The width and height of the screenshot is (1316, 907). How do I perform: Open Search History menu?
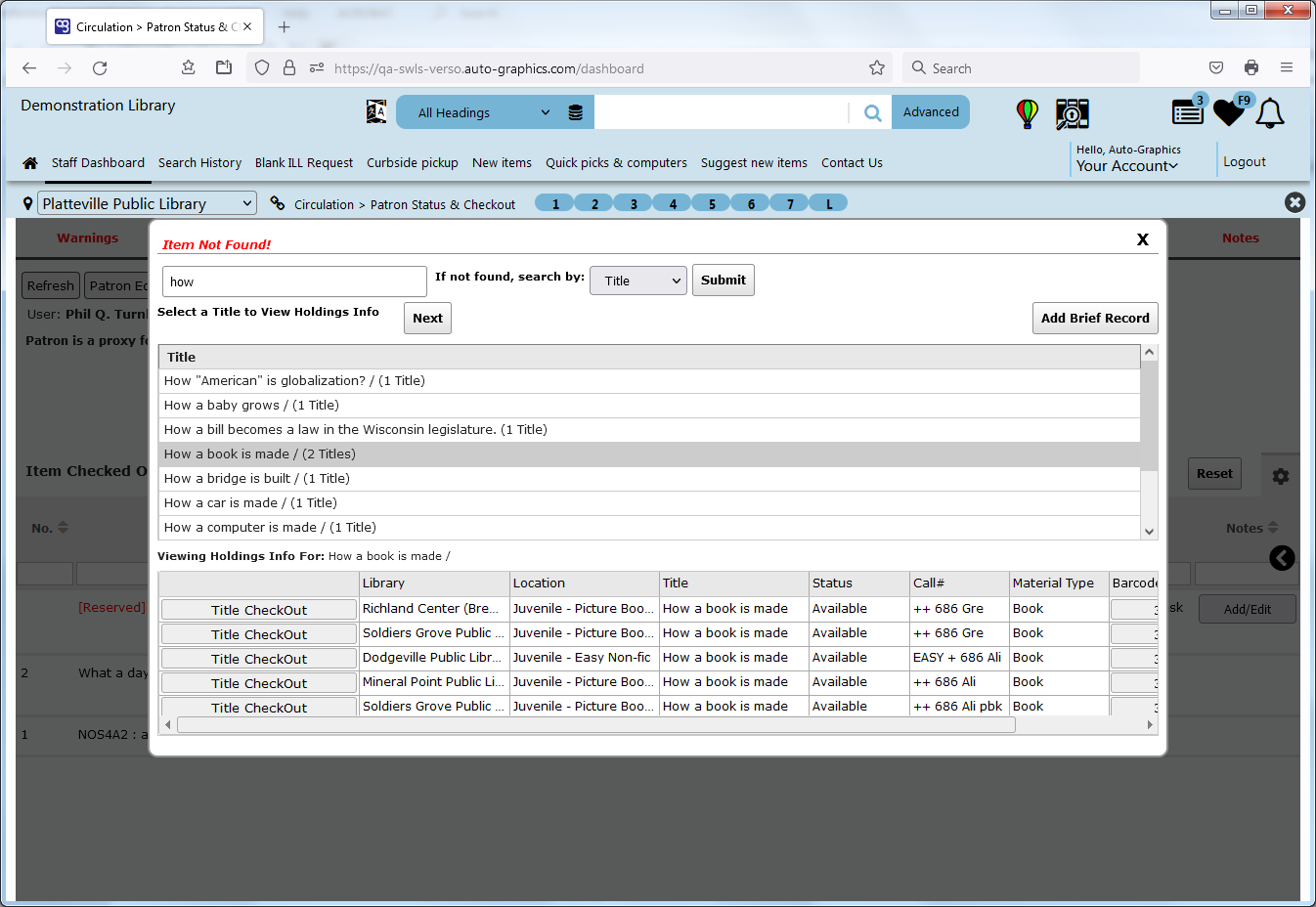tap(199, 163)
